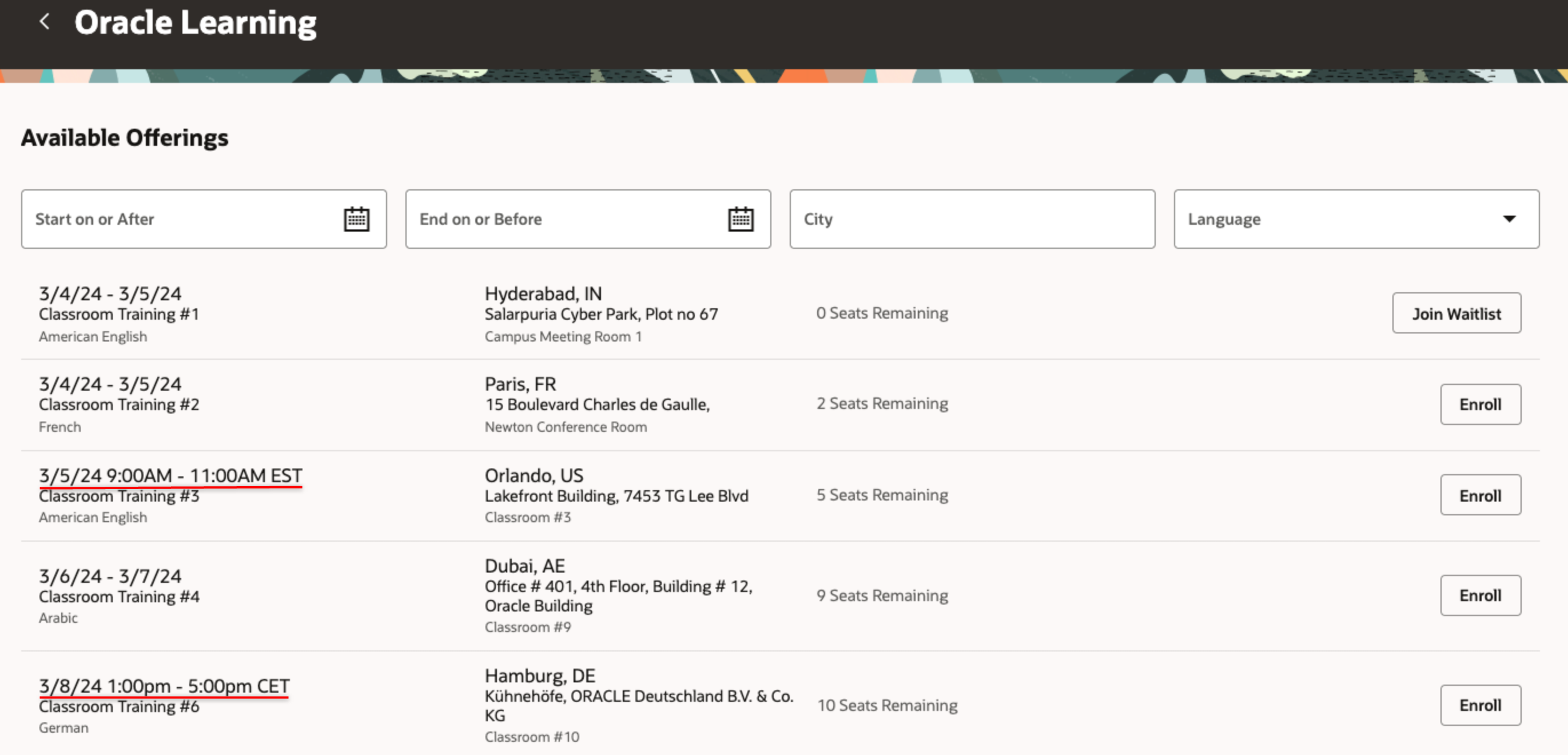Select the 3/5/24 9:00AM - 11:00AM EST offering
The height and width of the screenshot is (755, 1568).
(x=170, y=475)
